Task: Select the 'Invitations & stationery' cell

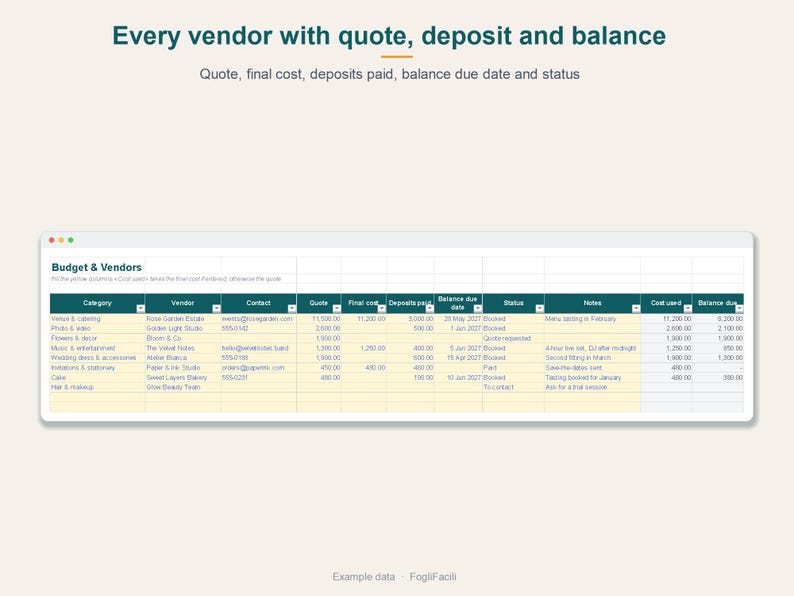Action: click(97, 368)
